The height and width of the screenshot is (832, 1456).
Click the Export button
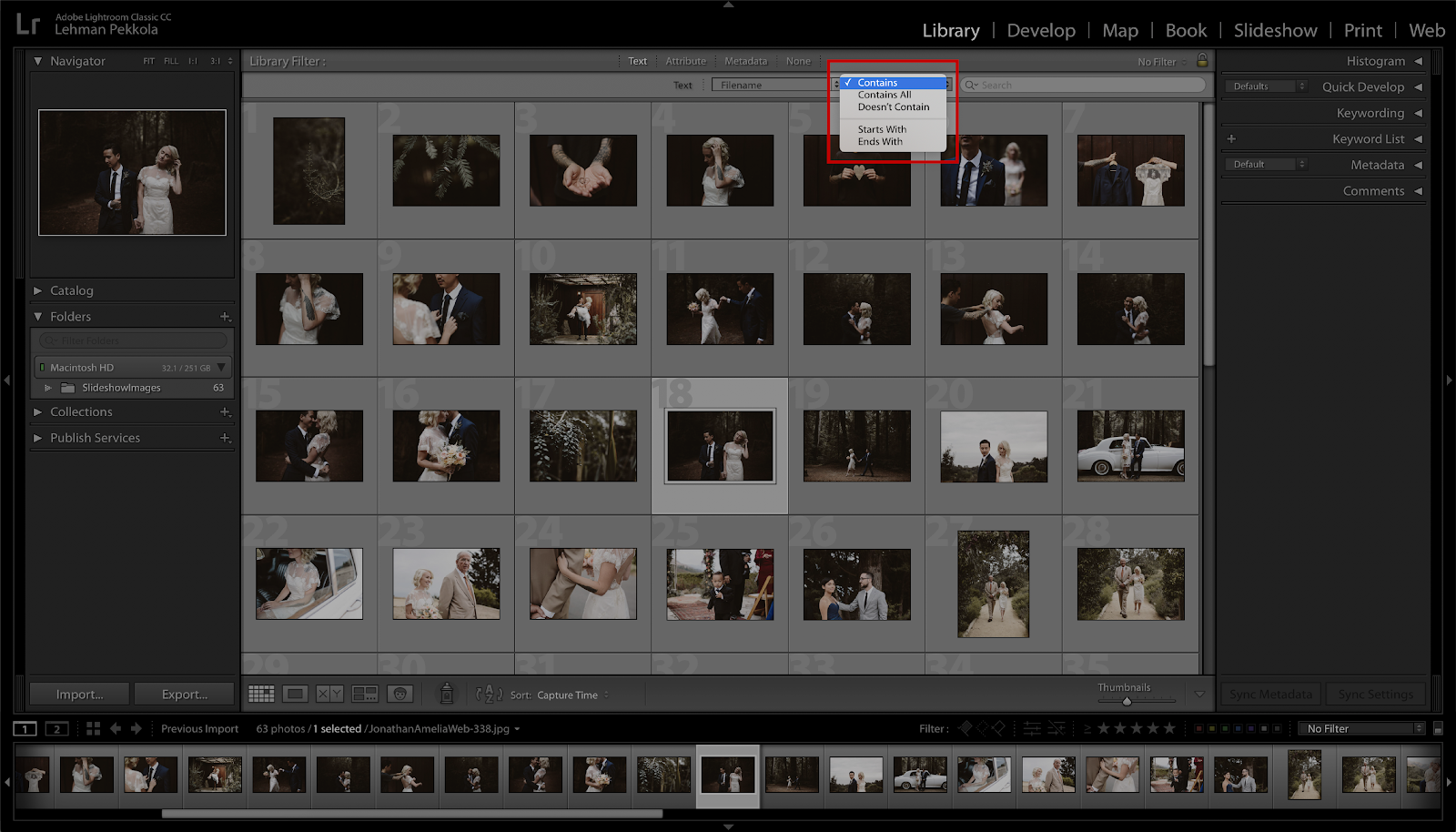[185, 695]
